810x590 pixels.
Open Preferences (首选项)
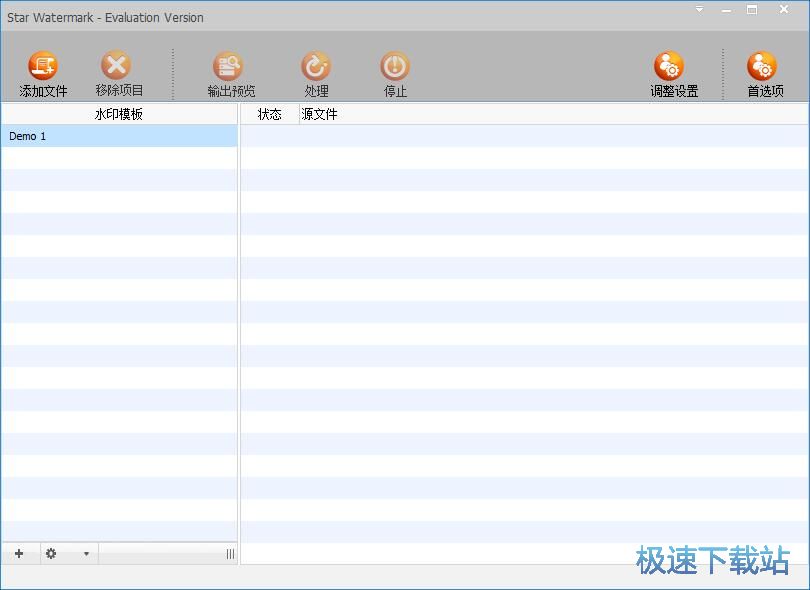[x=762, y=67]
